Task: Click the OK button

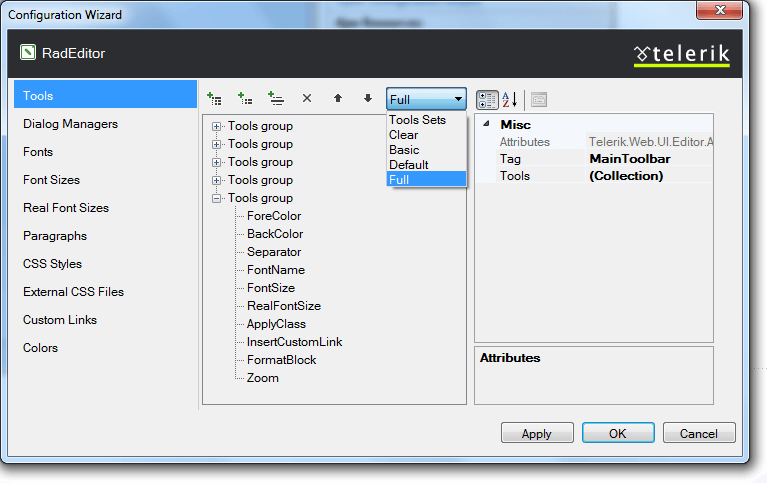Action: [618, 433]
